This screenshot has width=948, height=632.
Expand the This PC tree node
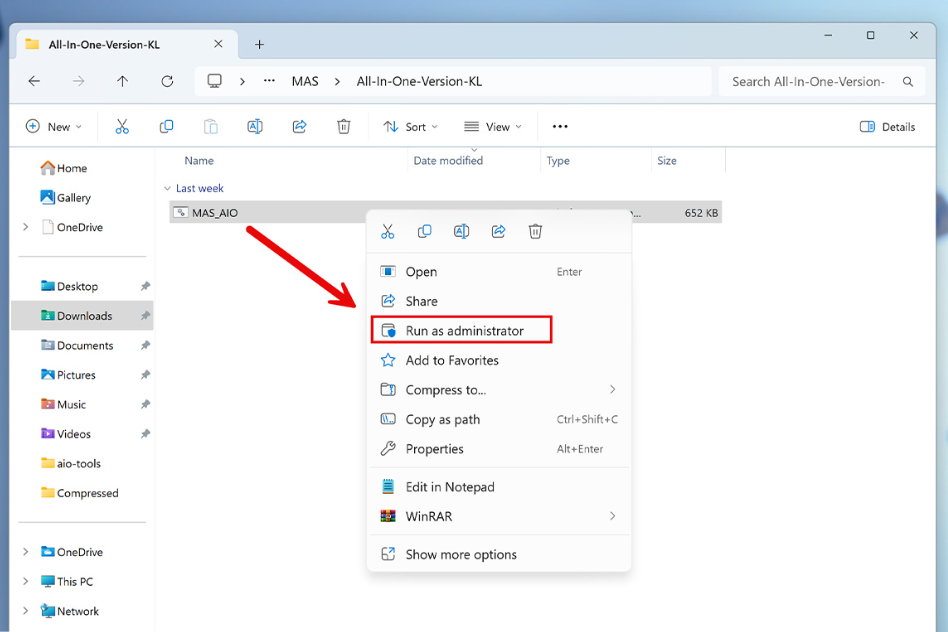click(26, 582)
